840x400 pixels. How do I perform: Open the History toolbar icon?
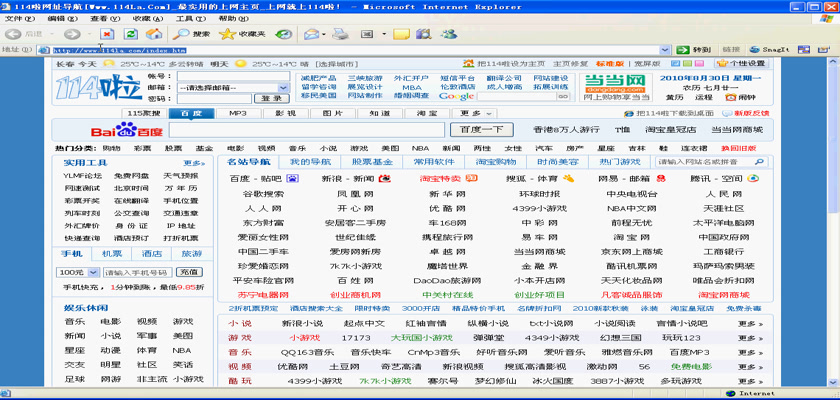click(283, 34)
